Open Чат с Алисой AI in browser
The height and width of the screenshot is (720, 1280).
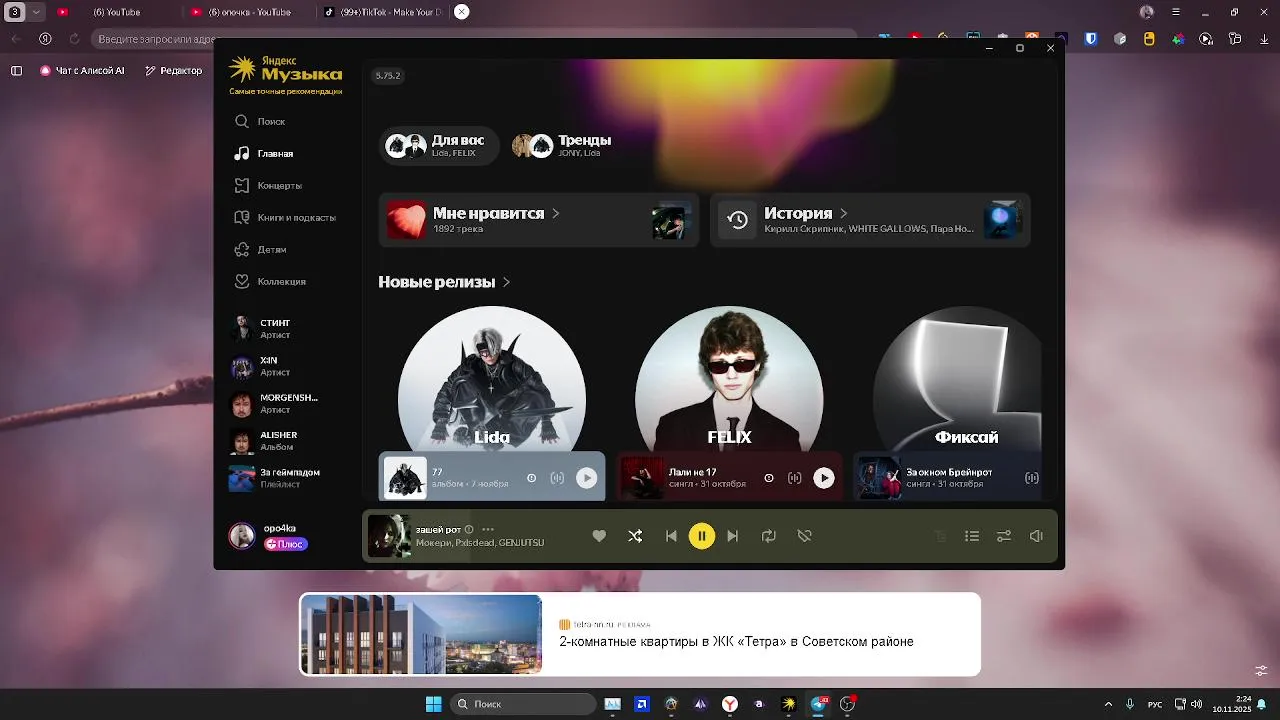tap(82, 71)
